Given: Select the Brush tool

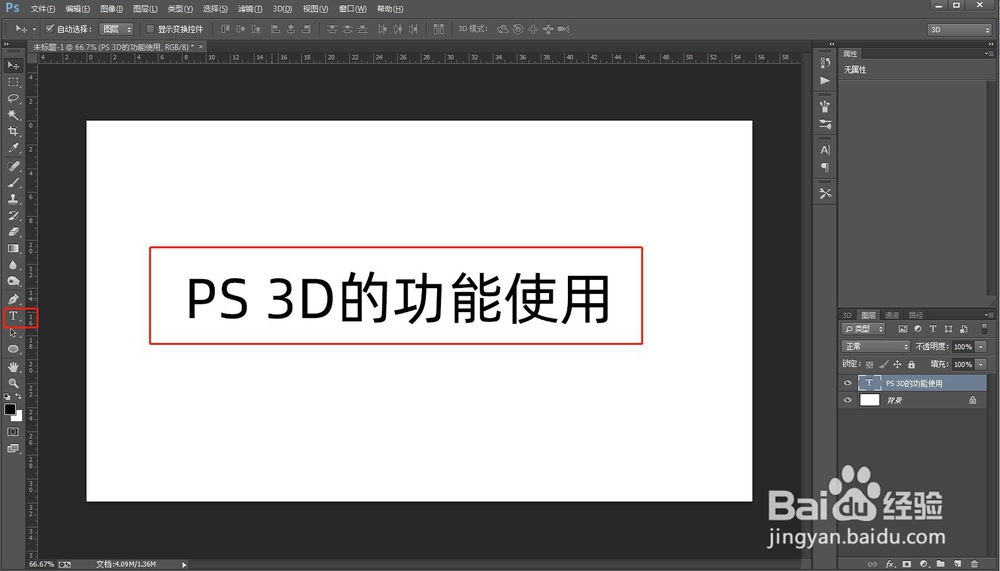Looking at the screenshot, I should (x=13, y=182).
